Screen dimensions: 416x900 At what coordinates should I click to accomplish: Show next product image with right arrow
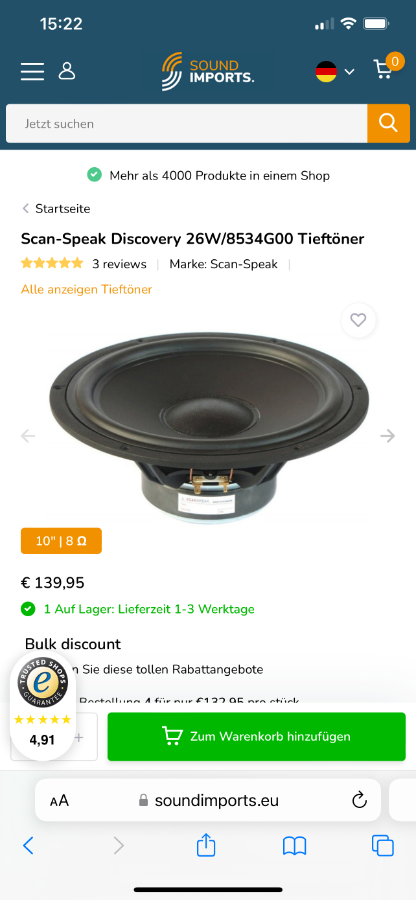click(x=387, y=436)
